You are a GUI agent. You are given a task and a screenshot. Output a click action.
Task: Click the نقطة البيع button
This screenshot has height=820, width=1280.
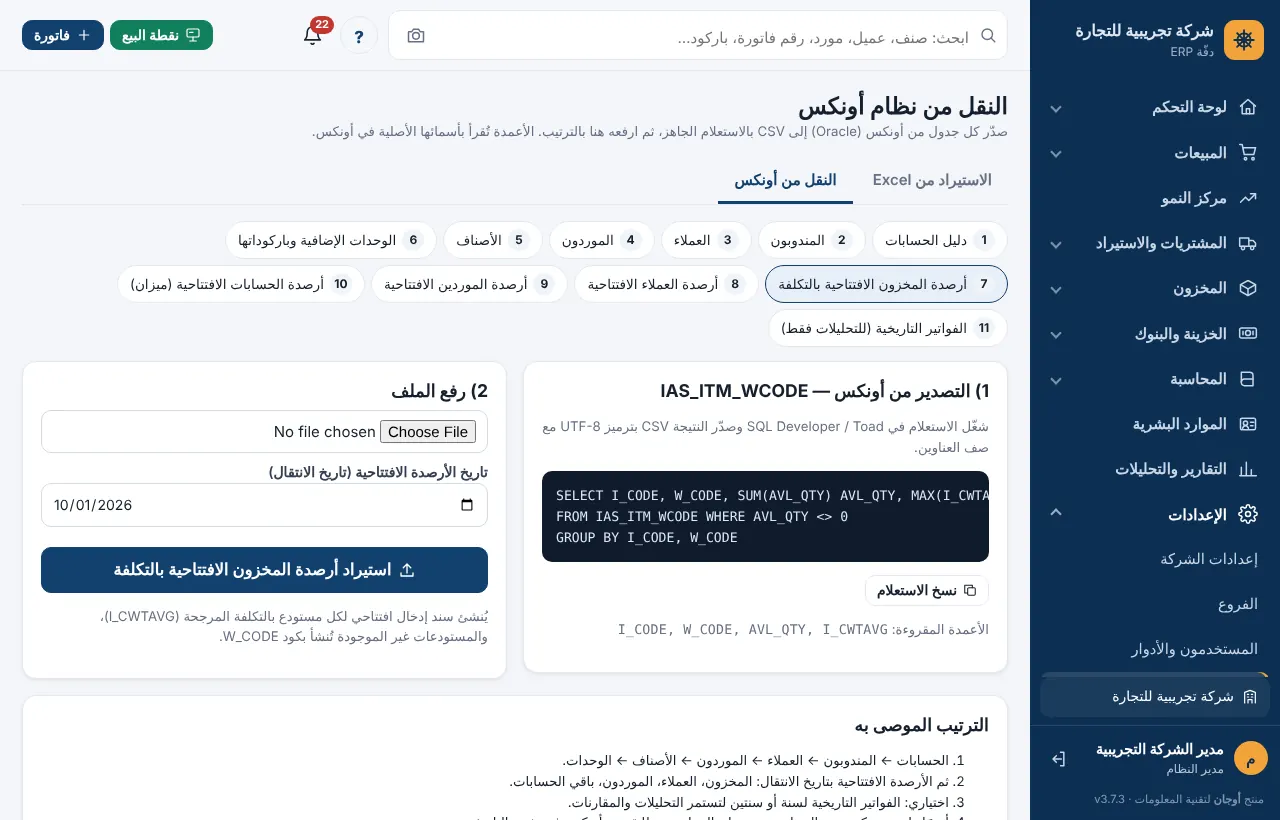(161, 35)
